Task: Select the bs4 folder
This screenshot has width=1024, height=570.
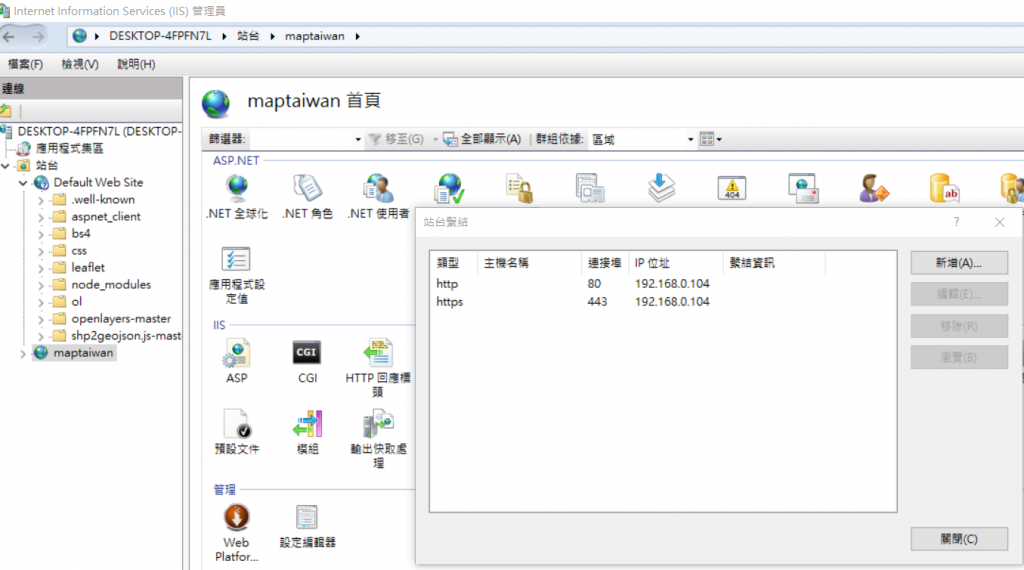Action: coord(80,234)
